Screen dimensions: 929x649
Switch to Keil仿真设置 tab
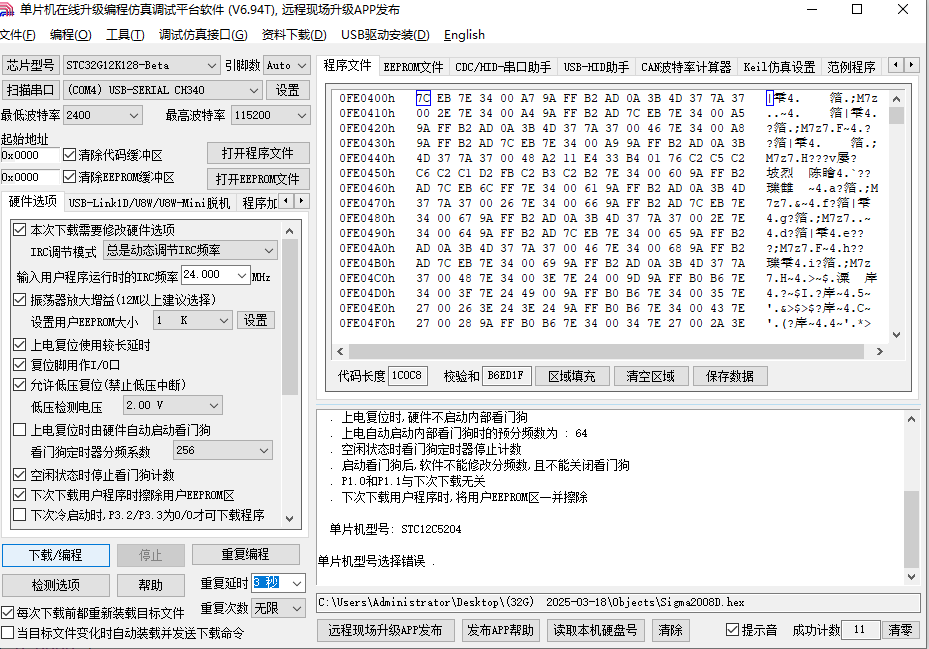(x=779, y=67)
